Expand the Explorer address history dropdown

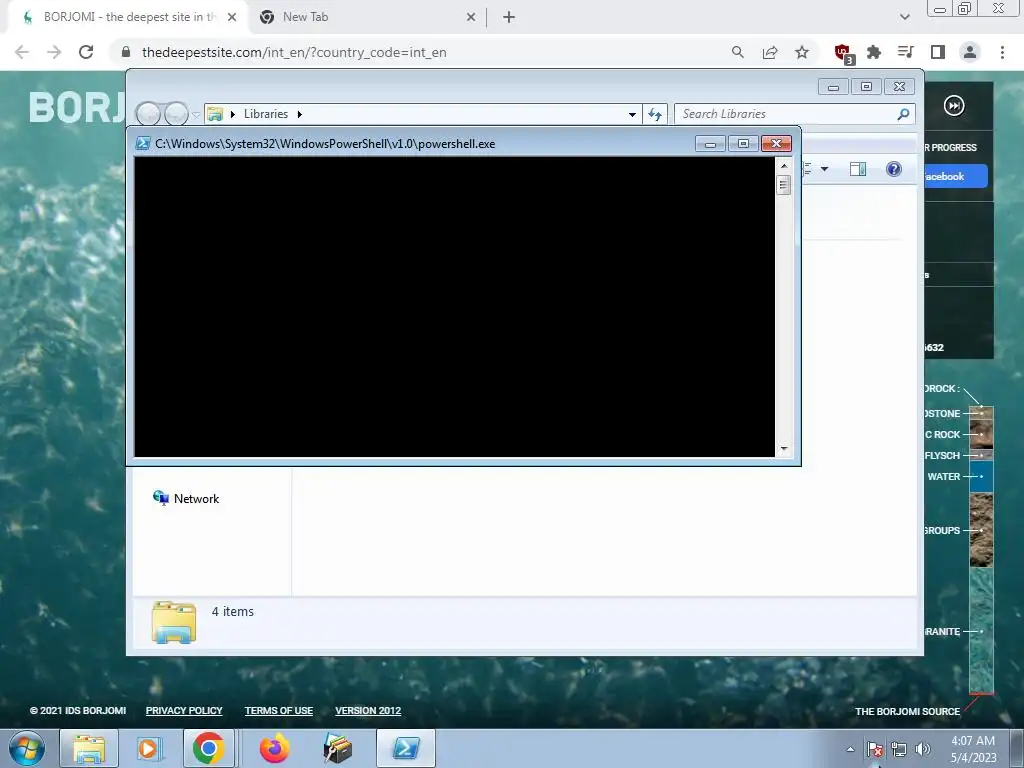pos(632,114)
